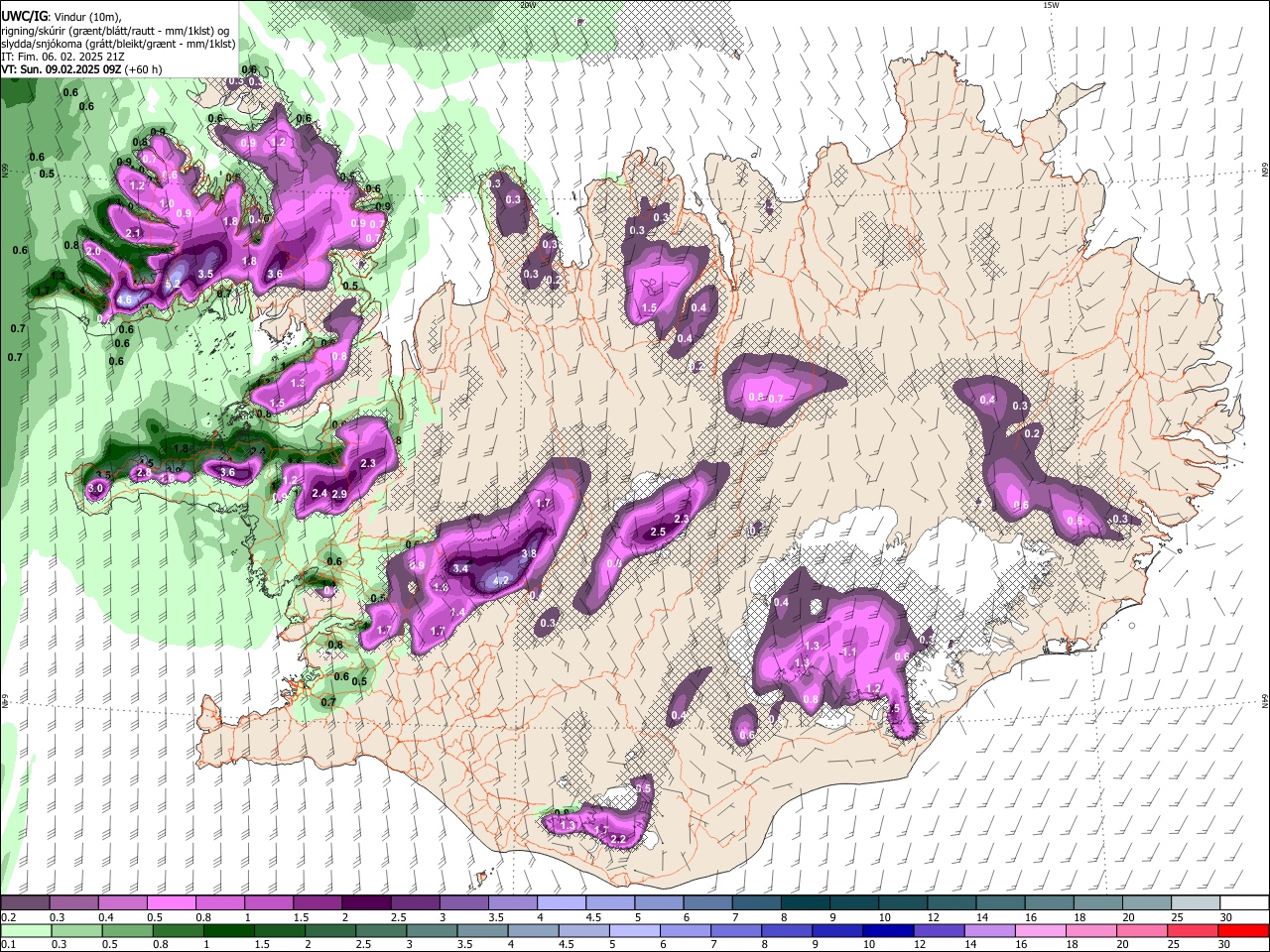1270x952 pixels.
Task: Click lower legend swatch between 14 and 16
Action: pos(989,930)
